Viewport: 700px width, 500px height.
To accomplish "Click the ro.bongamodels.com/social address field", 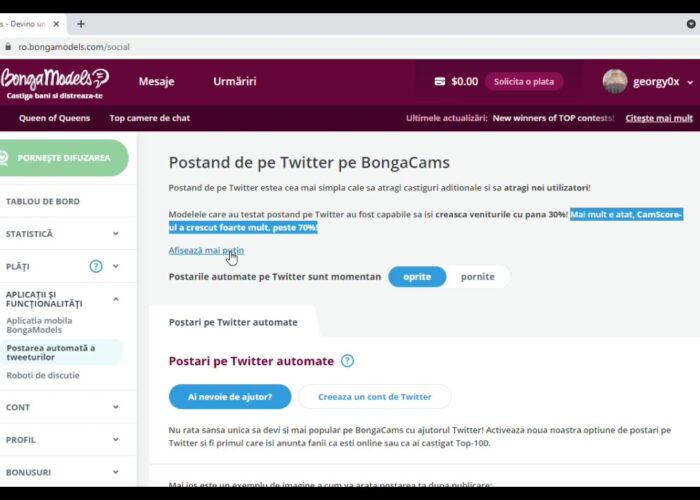I will [x=74, y=47].
